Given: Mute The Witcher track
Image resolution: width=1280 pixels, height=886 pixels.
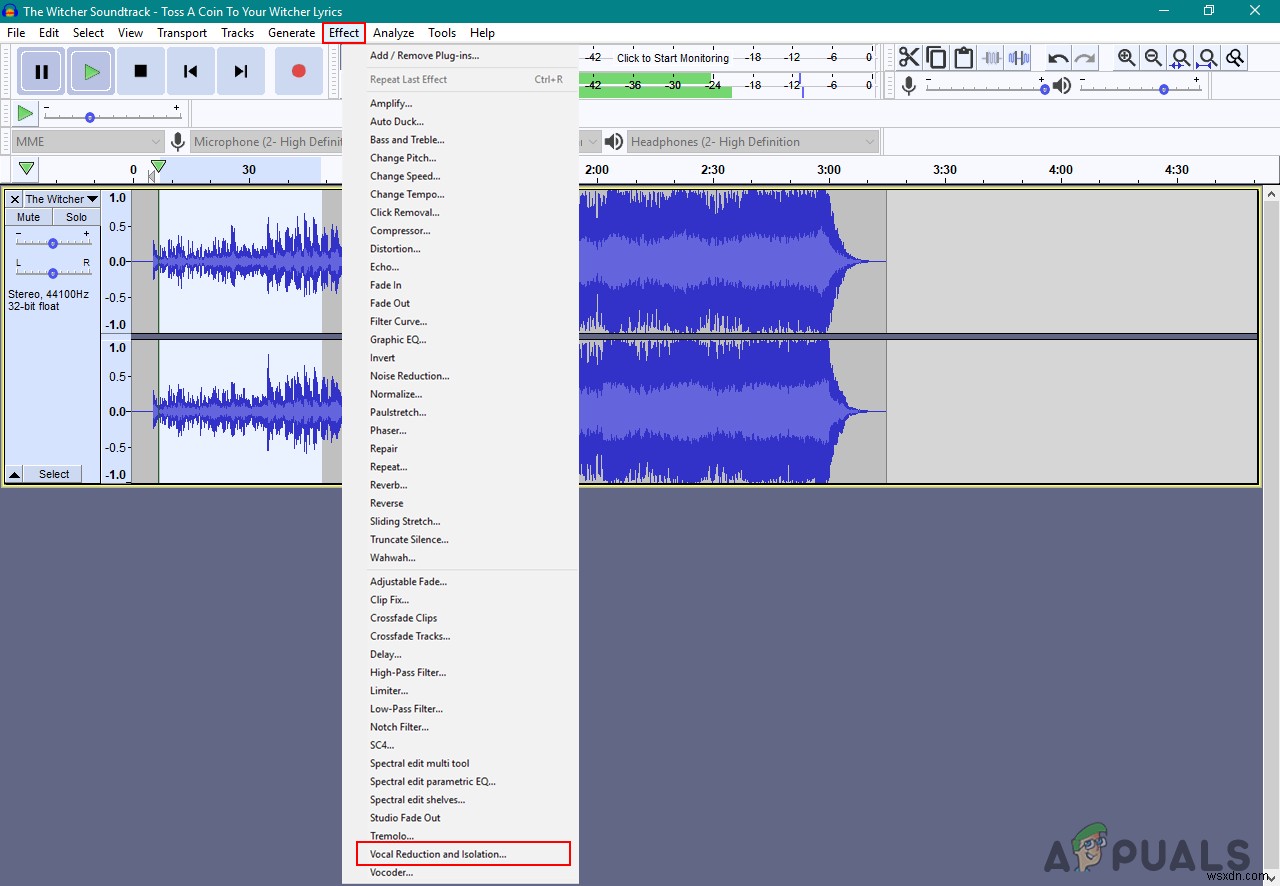Looking at the screenshot, I should [29, 217].
